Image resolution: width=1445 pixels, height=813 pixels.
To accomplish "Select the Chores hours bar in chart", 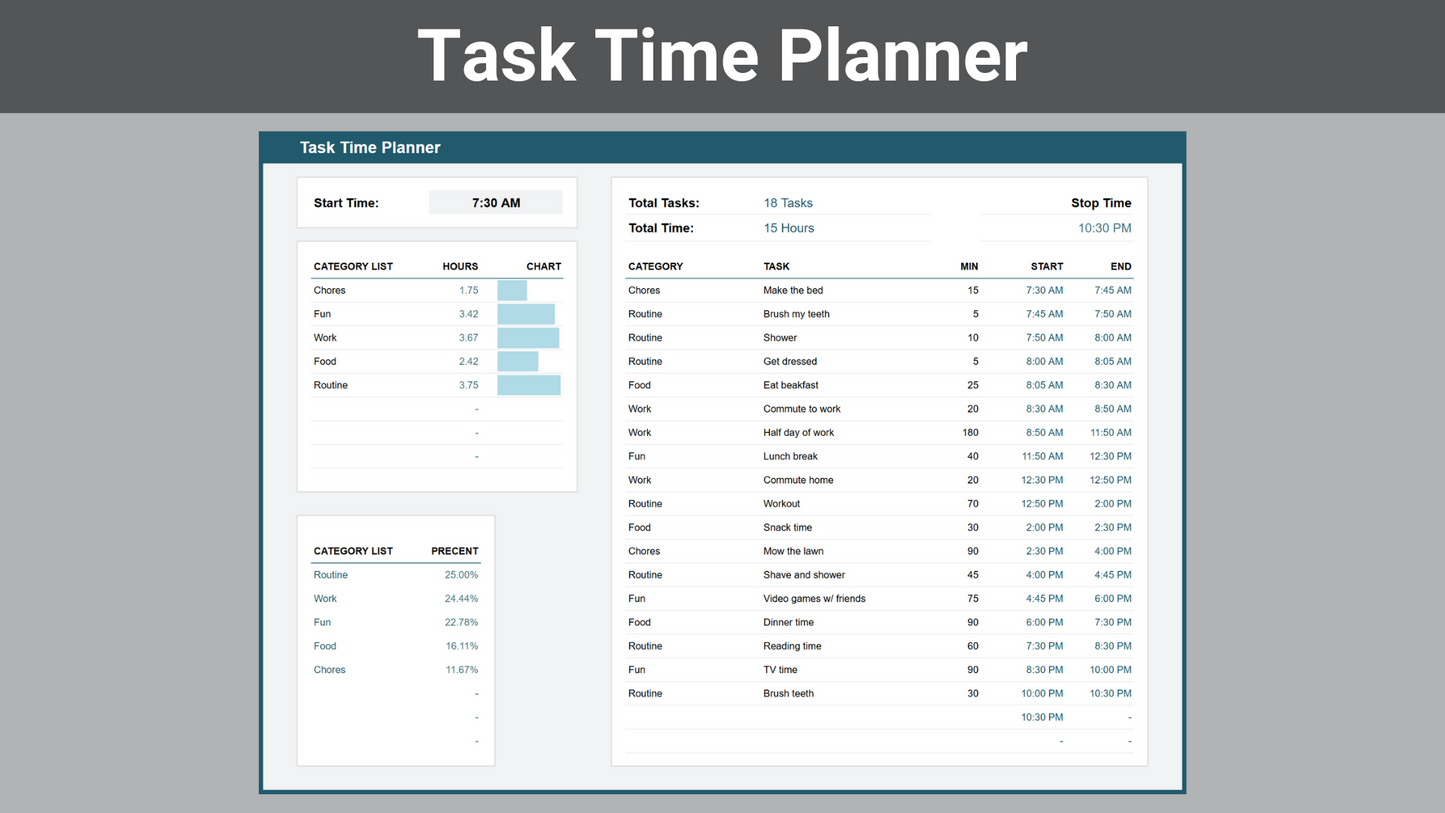I will pyautogui.click(x=512, y=291).
